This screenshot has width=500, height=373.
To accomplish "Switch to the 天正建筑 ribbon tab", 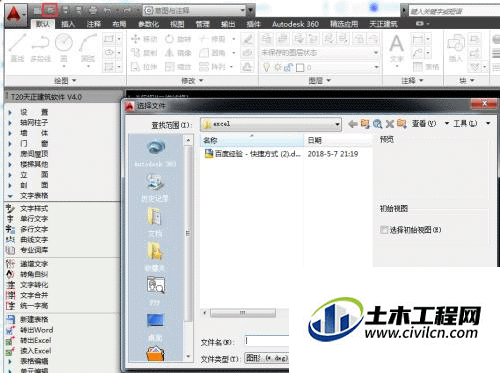I will point(383,24).
